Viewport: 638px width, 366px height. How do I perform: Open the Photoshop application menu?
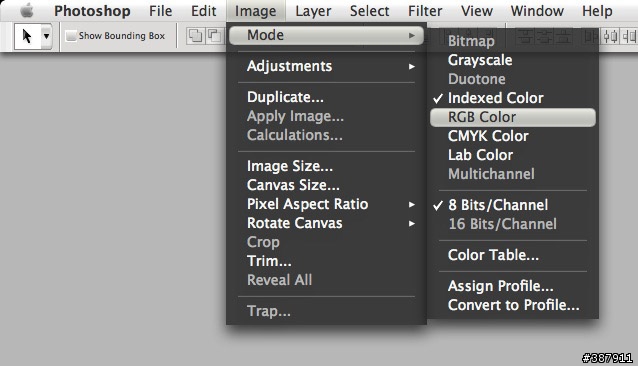[x=92, y=11]
